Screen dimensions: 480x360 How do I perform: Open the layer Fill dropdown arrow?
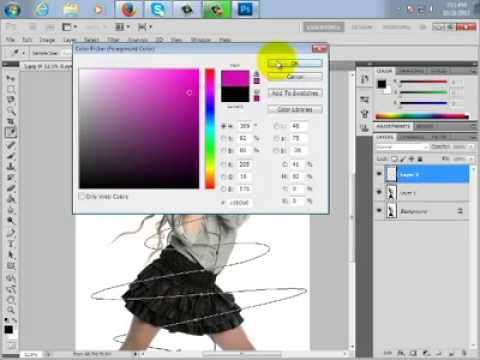click(471, 159)
